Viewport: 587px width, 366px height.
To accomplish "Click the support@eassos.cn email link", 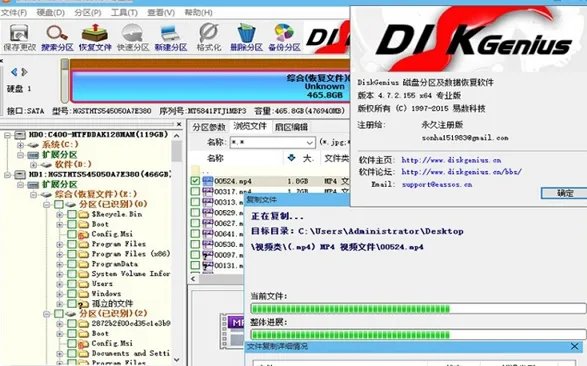I will click(437, 184).
